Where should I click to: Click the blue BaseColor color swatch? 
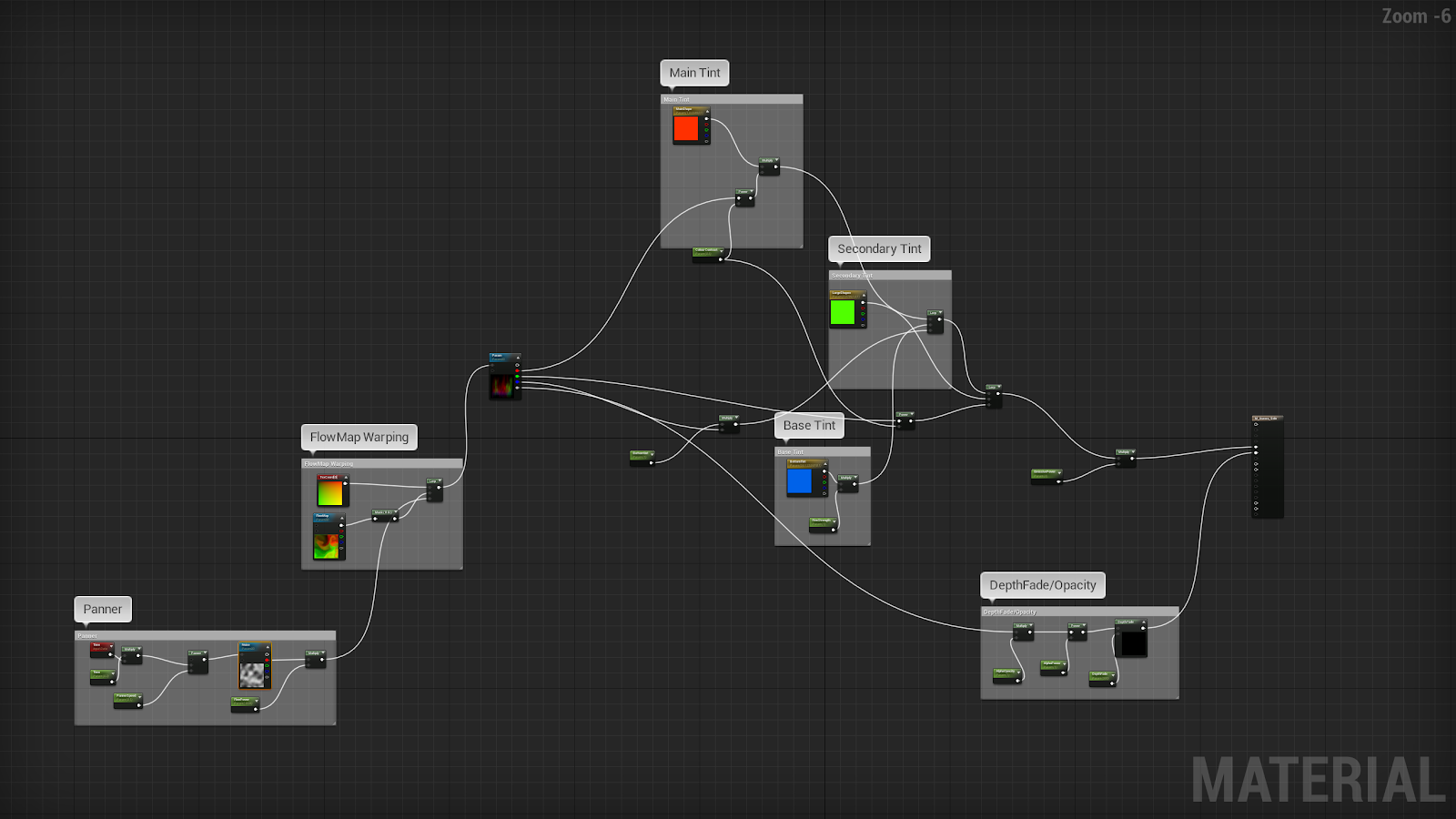800,480
